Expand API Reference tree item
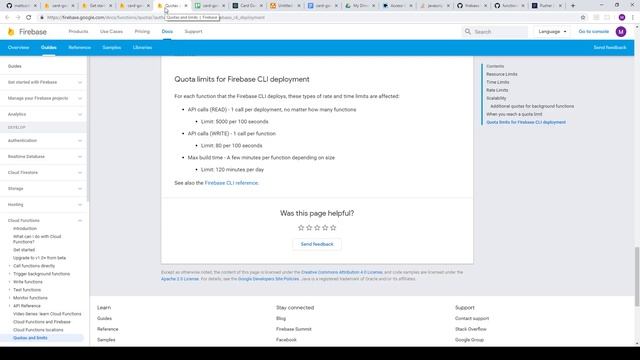 click(9, 306)
